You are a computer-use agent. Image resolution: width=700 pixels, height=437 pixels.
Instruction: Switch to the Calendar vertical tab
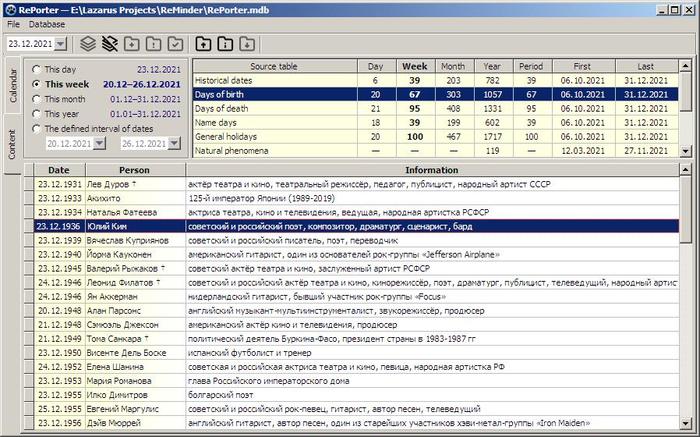(x=12, y=84)
